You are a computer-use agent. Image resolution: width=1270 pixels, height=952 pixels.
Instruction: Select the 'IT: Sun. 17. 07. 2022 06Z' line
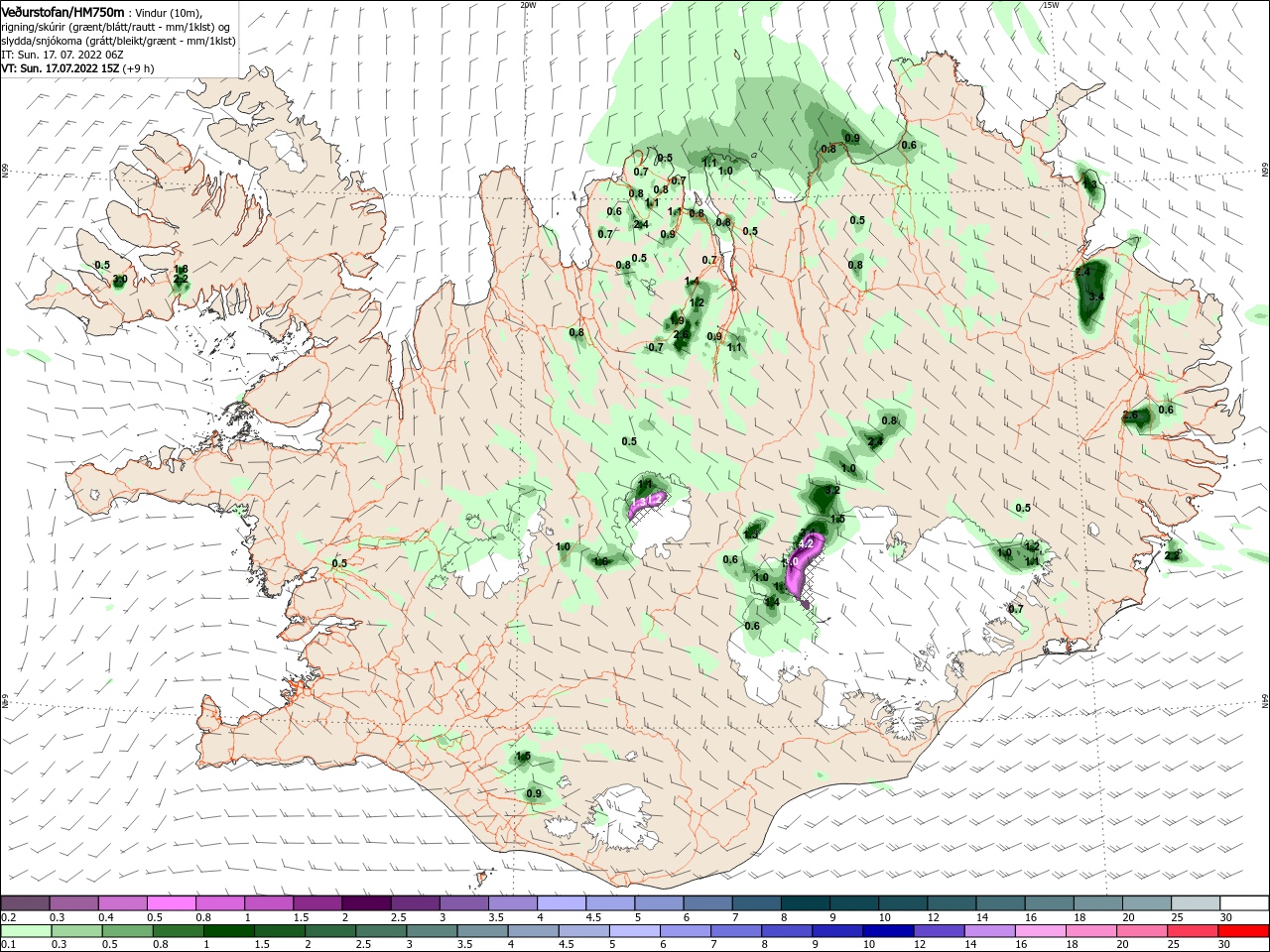[63, 56]
